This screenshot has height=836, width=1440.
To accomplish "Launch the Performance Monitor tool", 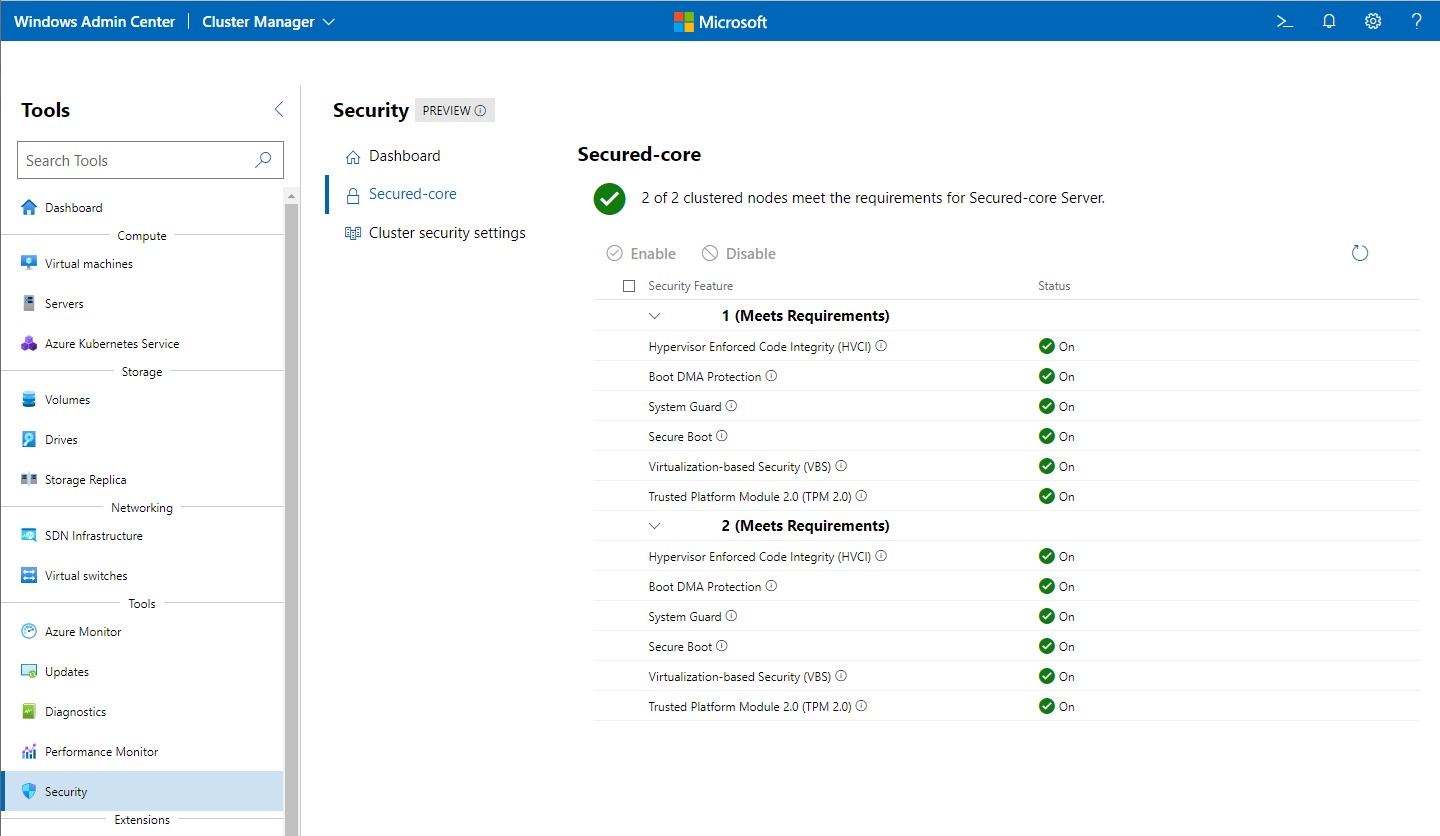I will coord(100,751).
